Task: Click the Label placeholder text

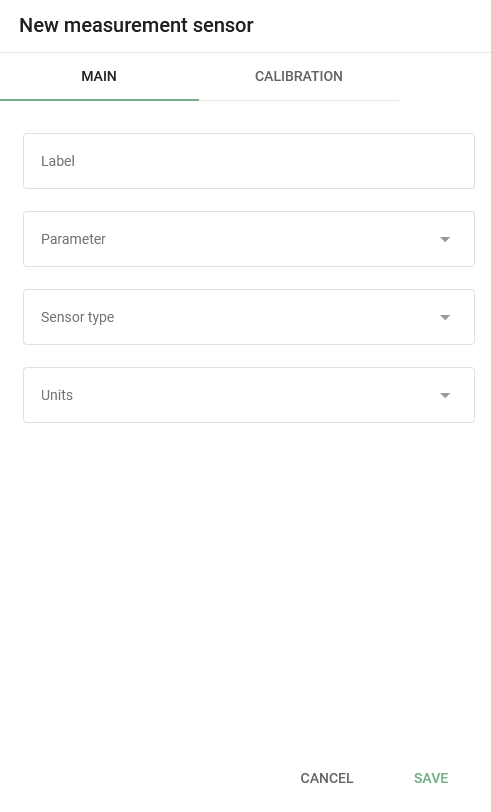Action: click(58, 161)
